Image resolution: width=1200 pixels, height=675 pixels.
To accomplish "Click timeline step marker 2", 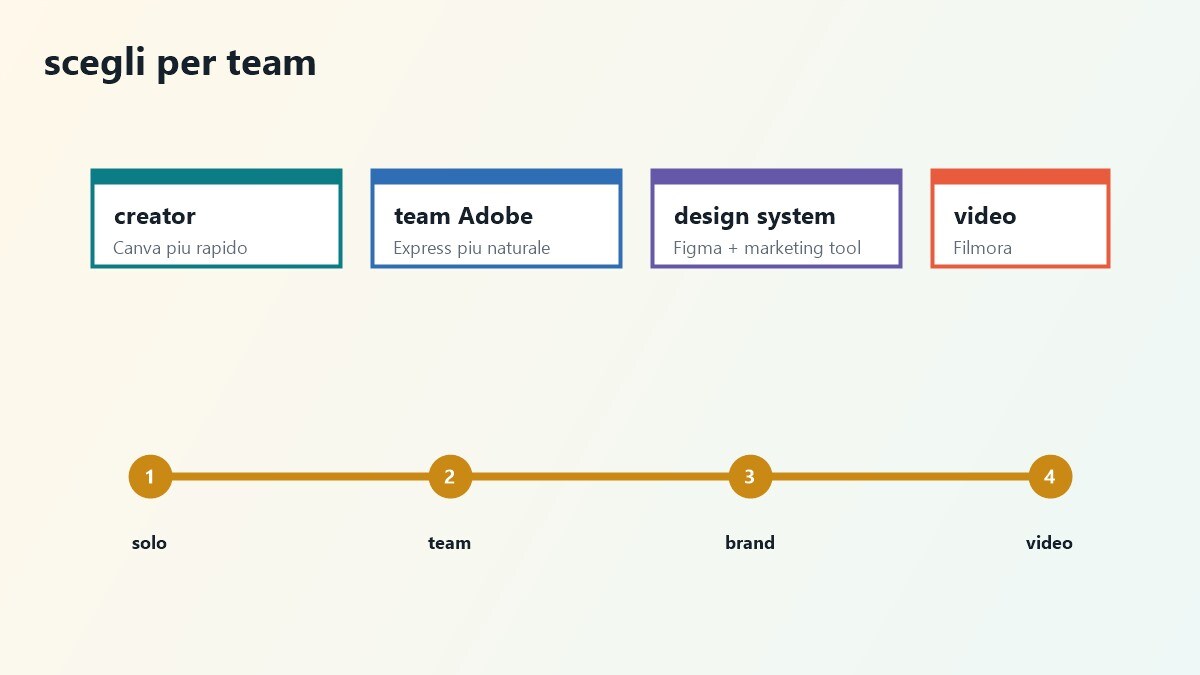I will (450, 477).
